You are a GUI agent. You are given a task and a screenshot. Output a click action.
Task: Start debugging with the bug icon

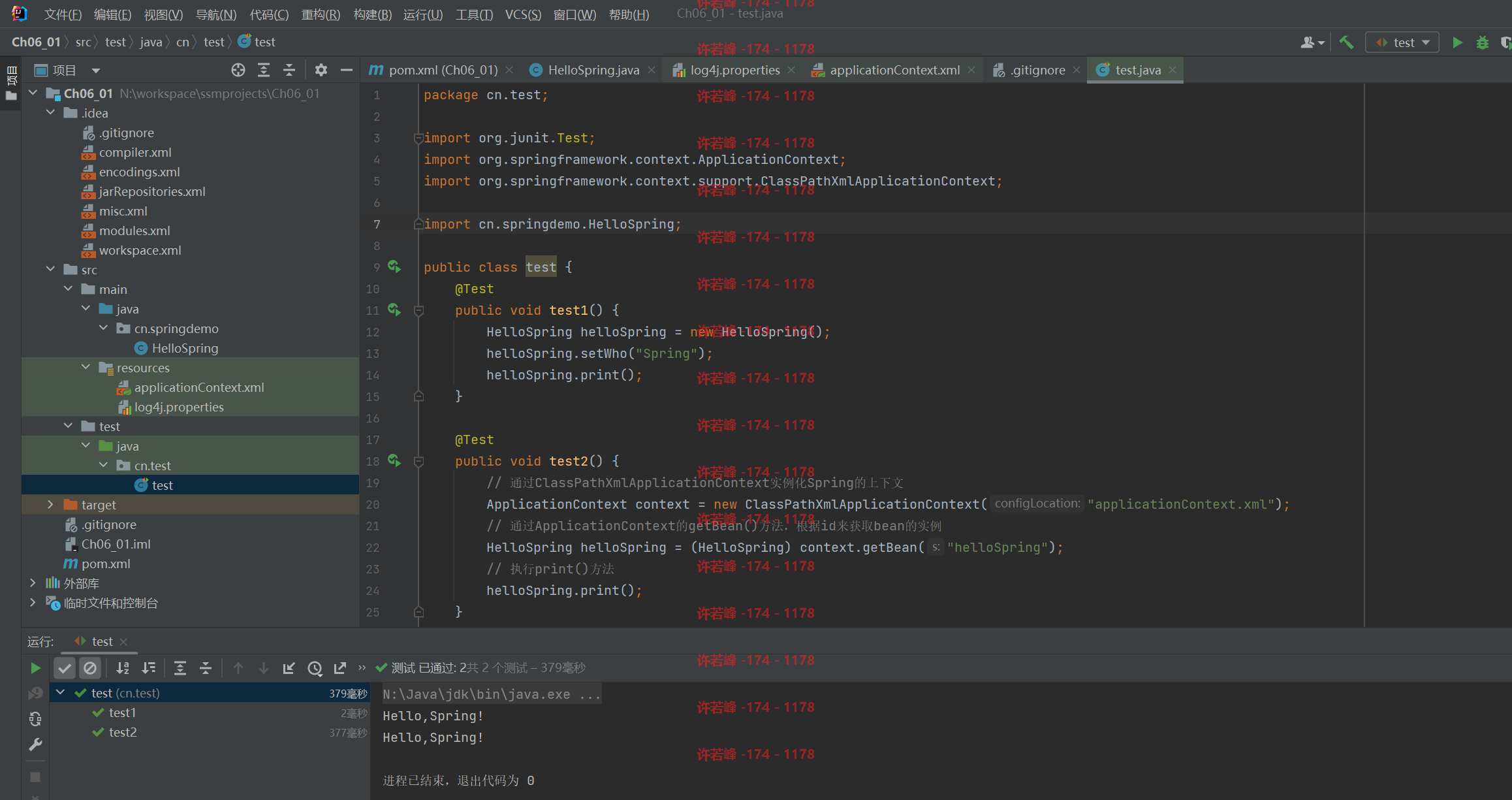click(x=1483, y=42)
